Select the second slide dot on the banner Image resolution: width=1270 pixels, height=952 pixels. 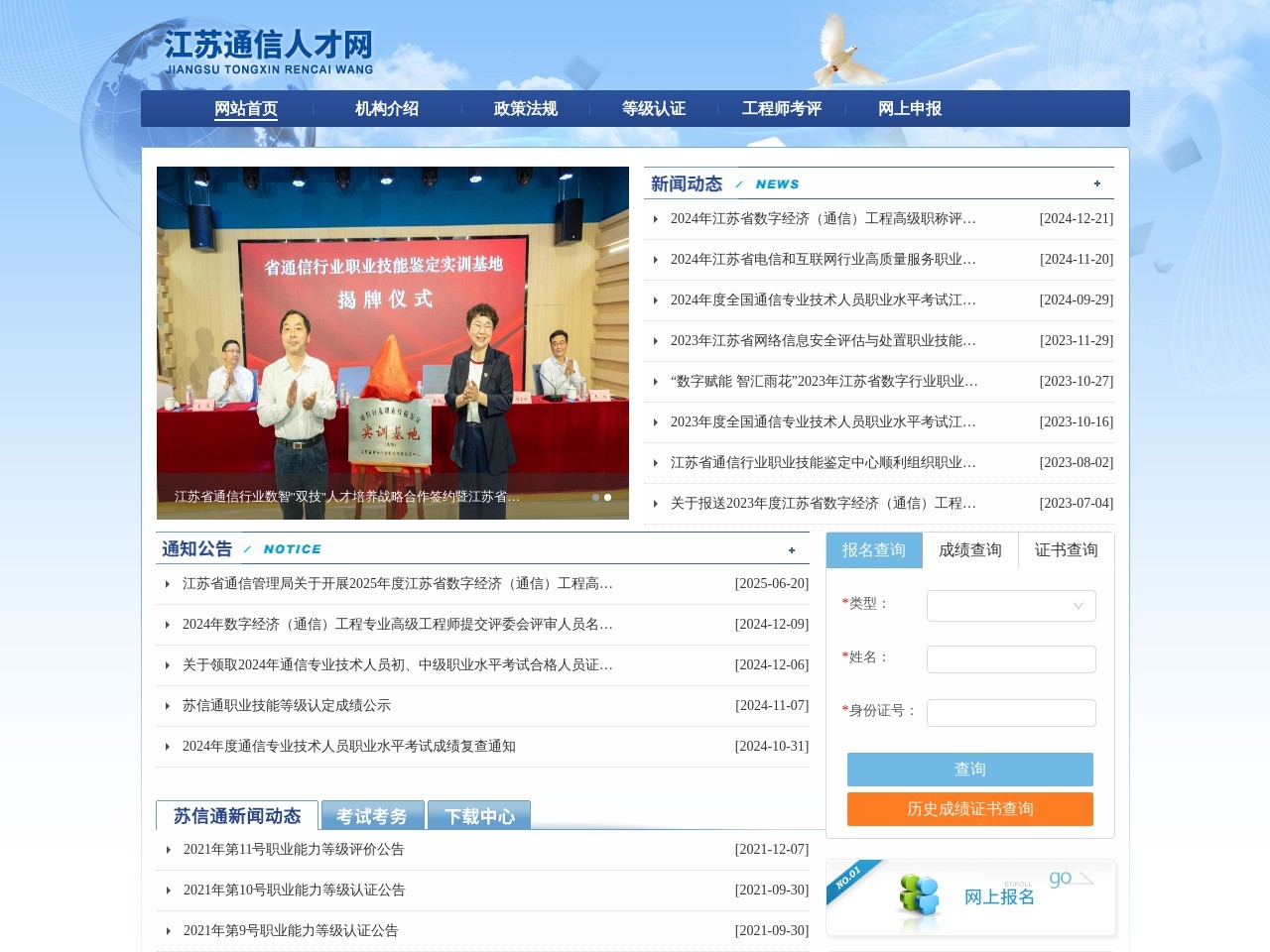608,497
